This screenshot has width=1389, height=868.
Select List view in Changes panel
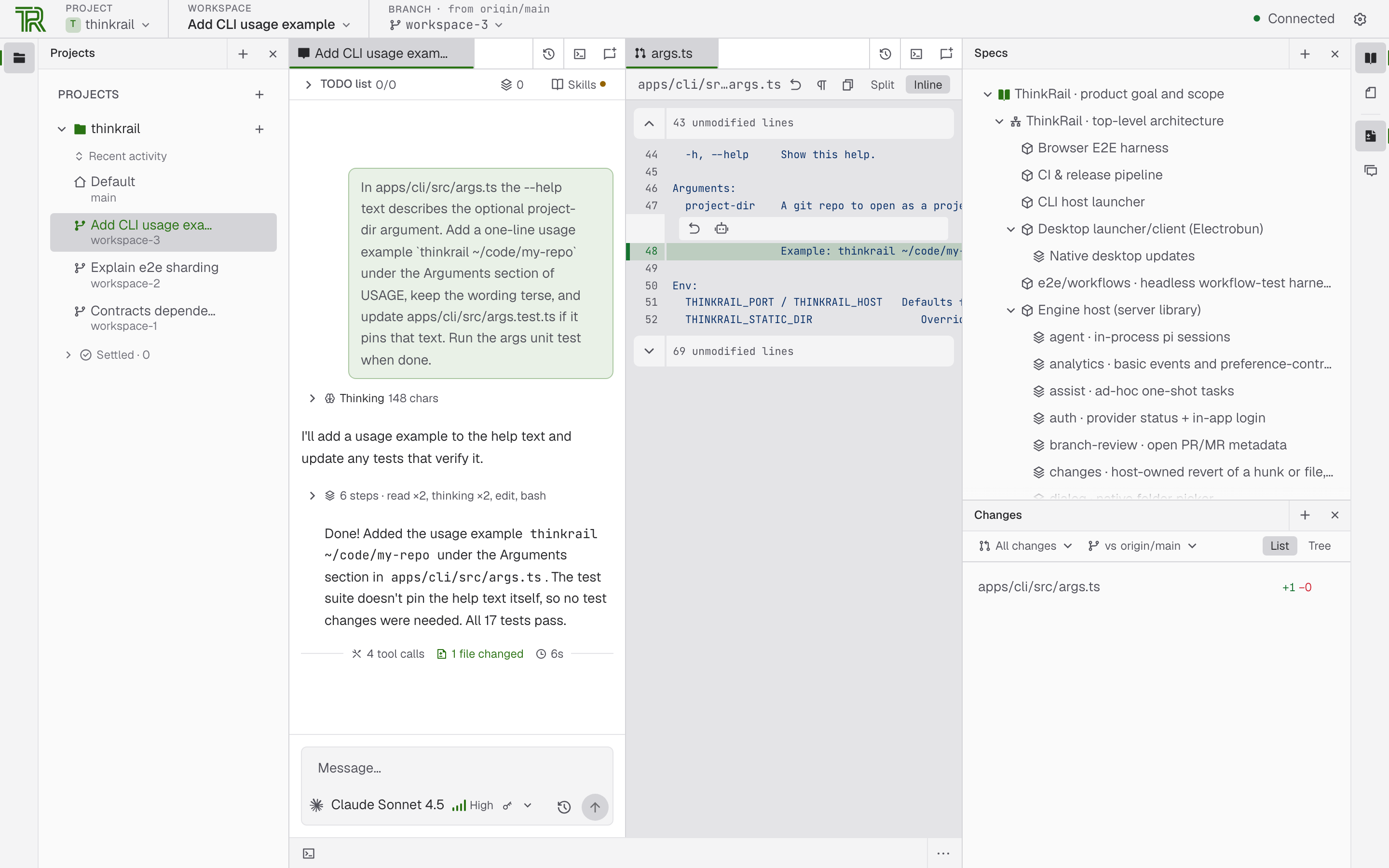[1280, 545]
